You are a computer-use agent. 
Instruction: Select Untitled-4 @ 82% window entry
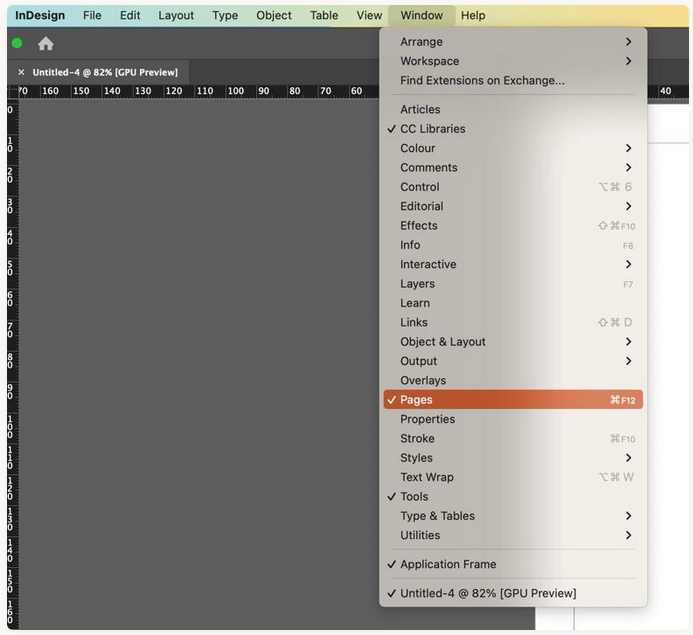(x=513, y=593)
